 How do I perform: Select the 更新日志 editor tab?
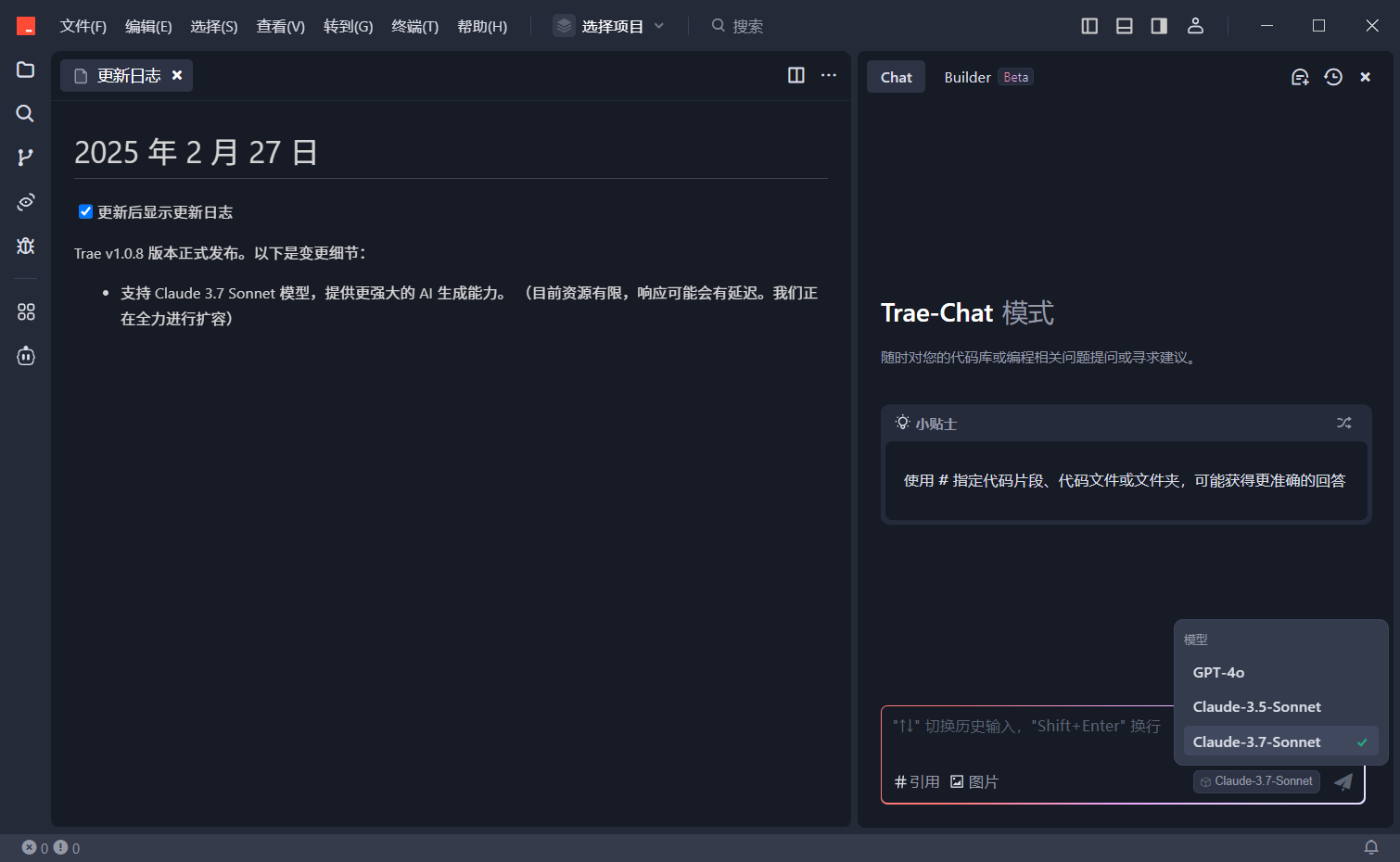click(127, 75)
